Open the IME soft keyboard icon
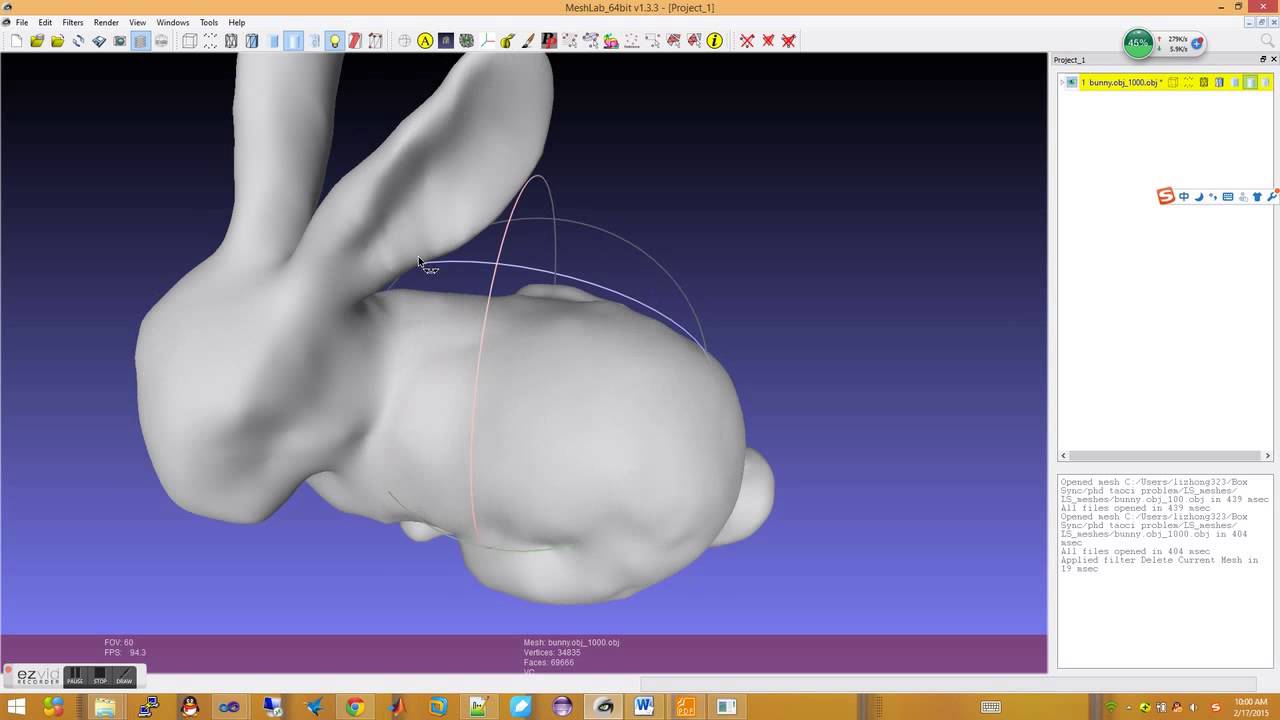The image size is (1280, 720). [1228, 197]
